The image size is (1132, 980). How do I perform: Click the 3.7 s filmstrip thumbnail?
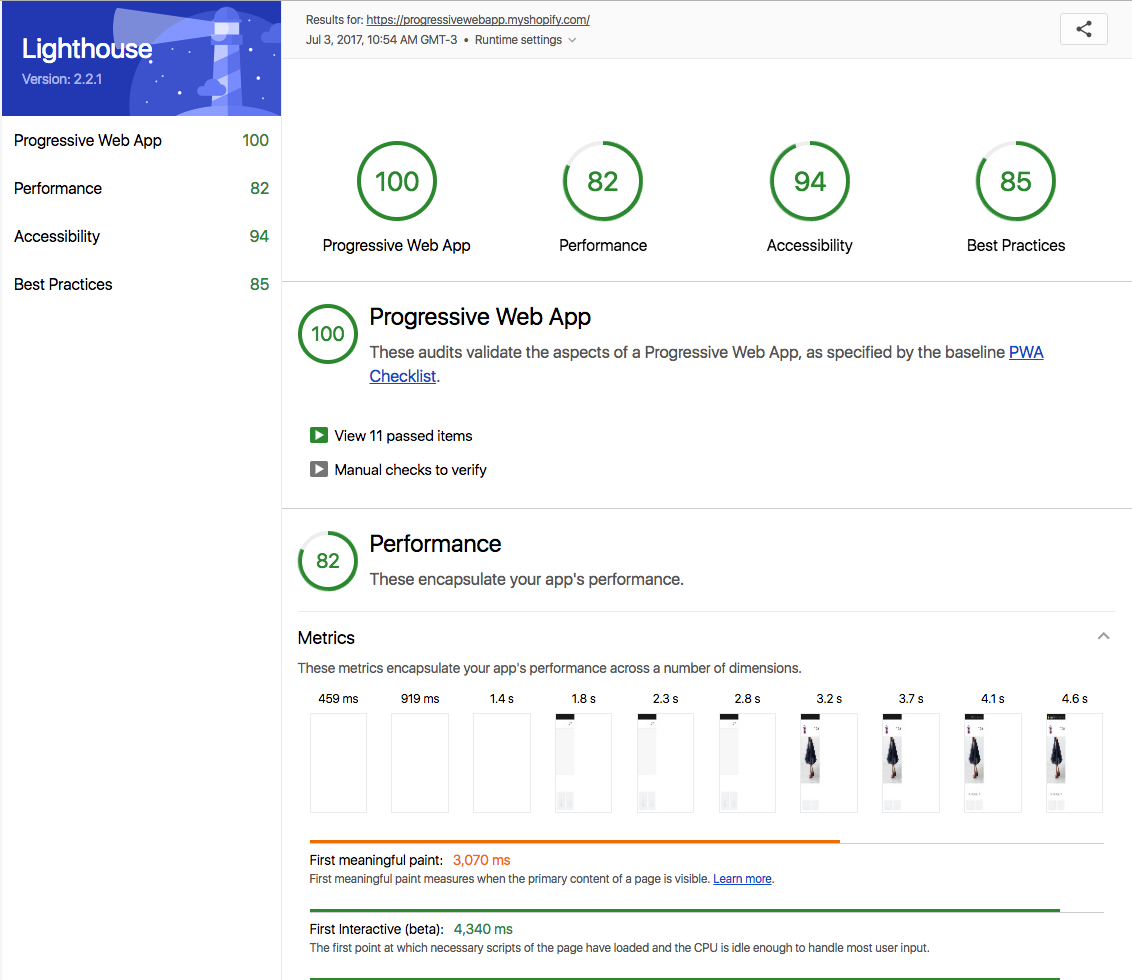click(x=911, y=763)
